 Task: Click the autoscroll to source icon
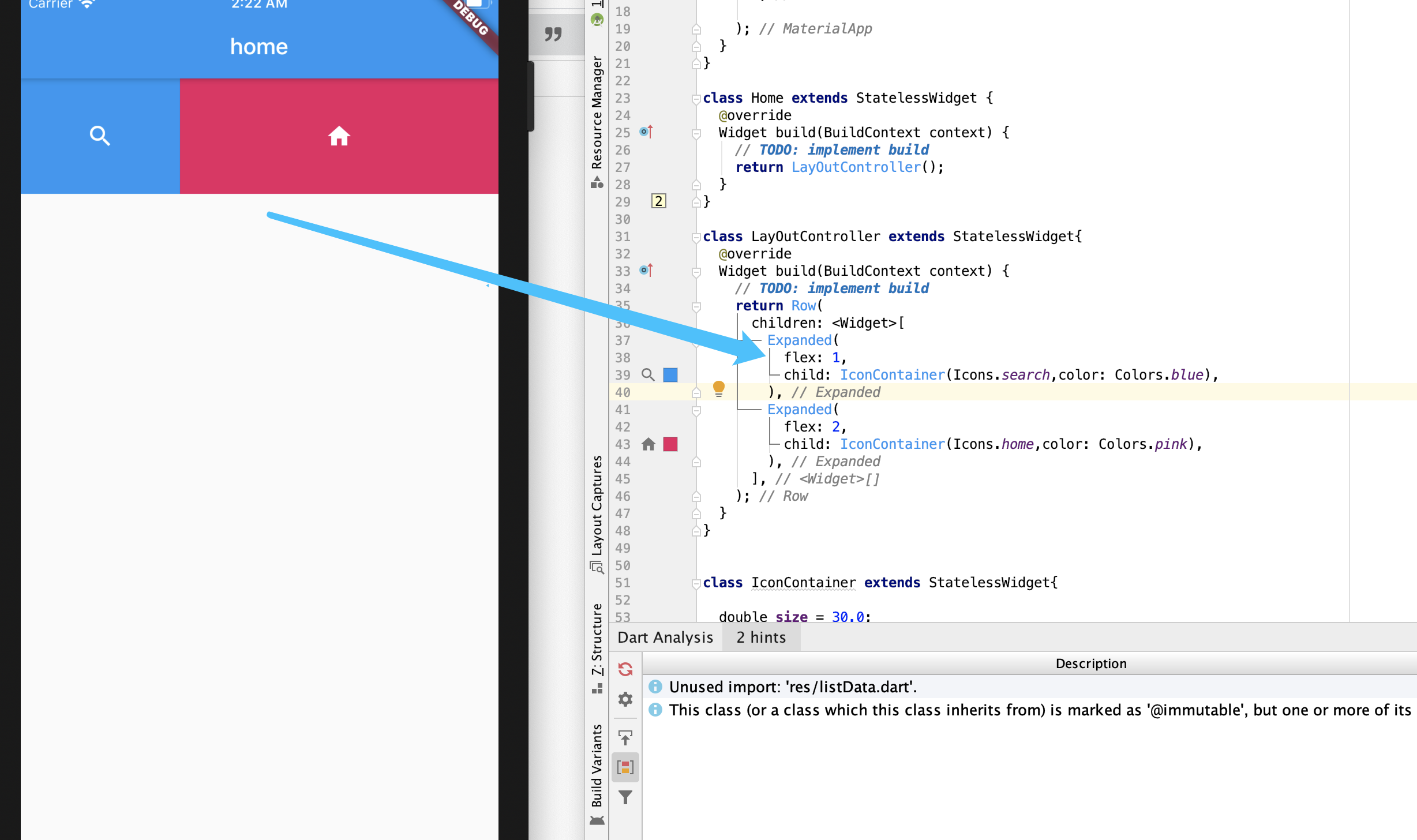pos(625,737)
